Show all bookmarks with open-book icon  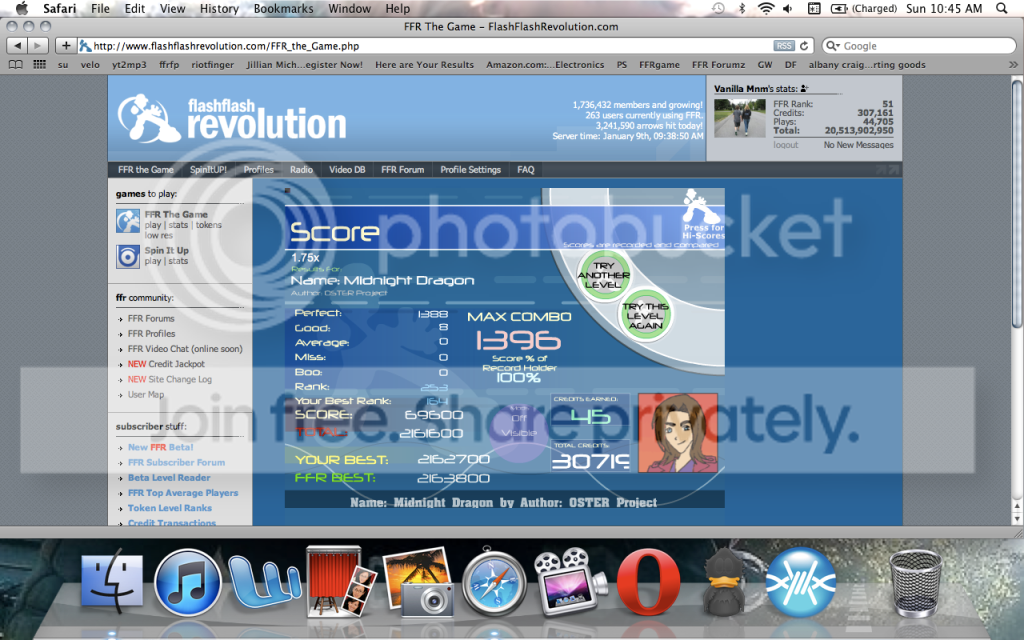pos(15,65)
